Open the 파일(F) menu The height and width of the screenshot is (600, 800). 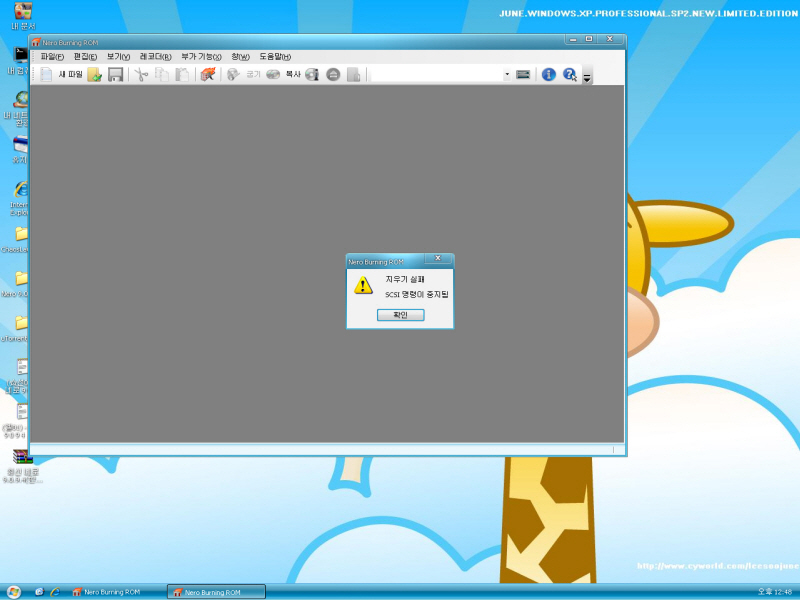tap(52, 57)
